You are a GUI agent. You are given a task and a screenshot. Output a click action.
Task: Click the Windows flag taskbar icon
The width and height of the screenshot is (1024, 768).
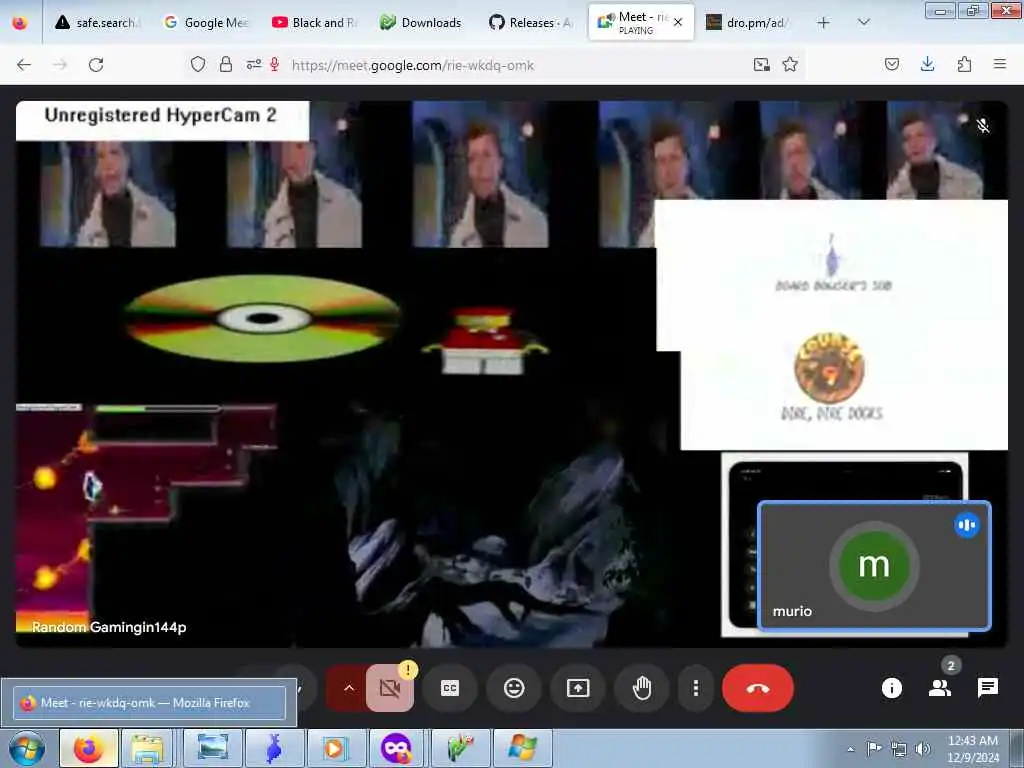[522, 748]
